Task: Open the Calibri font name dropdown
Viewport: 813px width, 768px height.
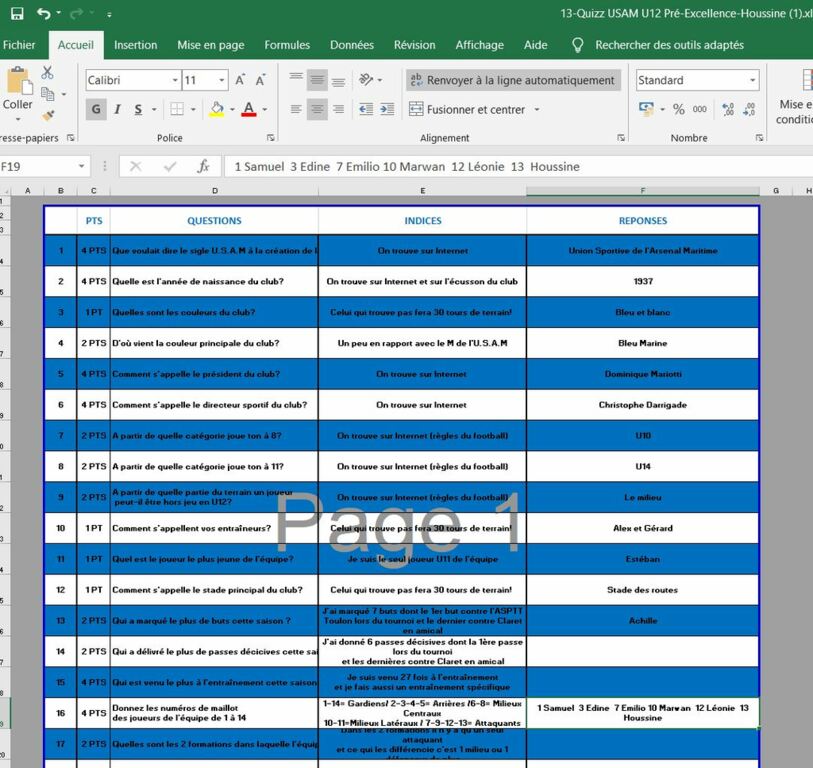Action: (175, 80)
